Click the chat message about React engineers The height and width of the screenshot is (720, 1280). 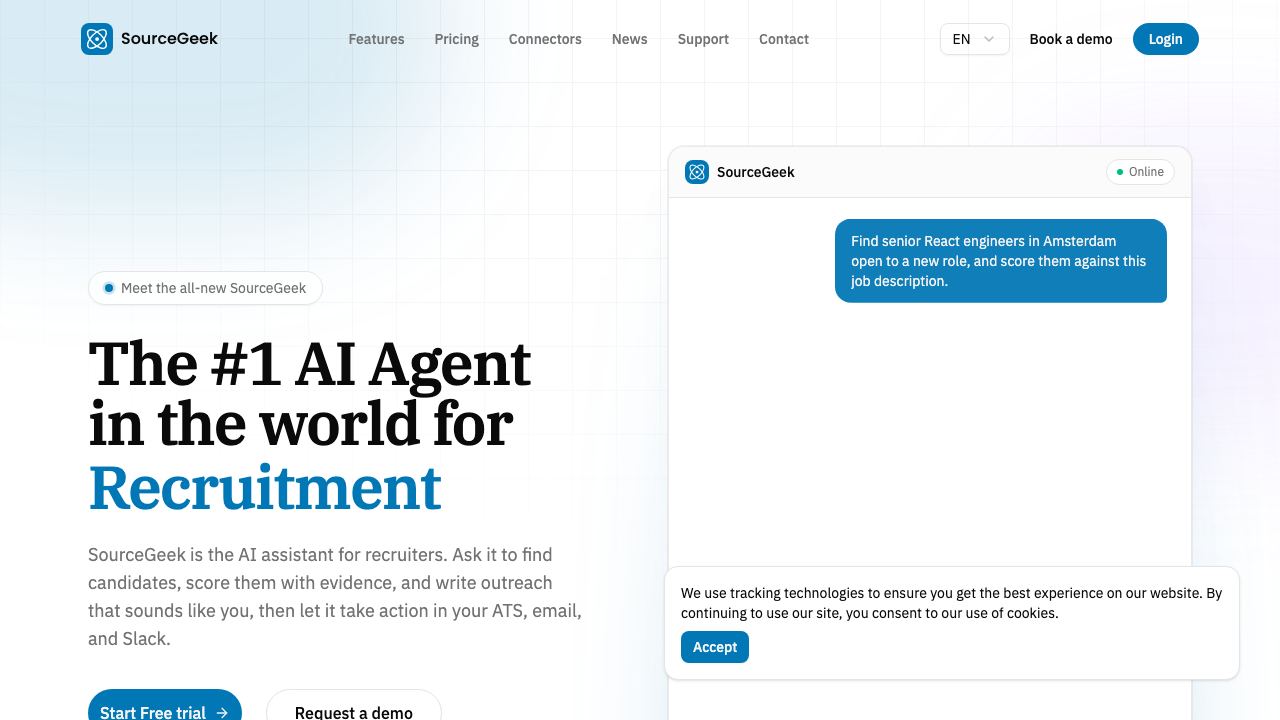[x=1001, y=261]
